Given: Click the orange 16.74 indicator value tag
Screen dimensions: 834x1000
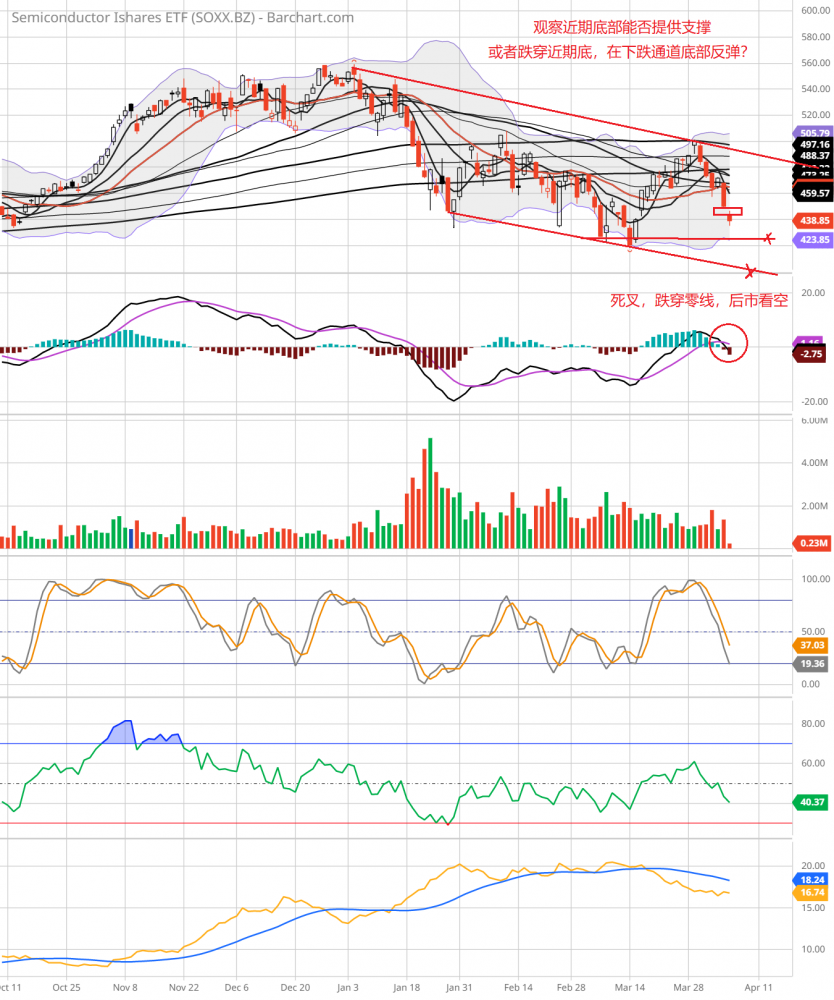Looking at the screenshot, I should click(x=811, y=893).
